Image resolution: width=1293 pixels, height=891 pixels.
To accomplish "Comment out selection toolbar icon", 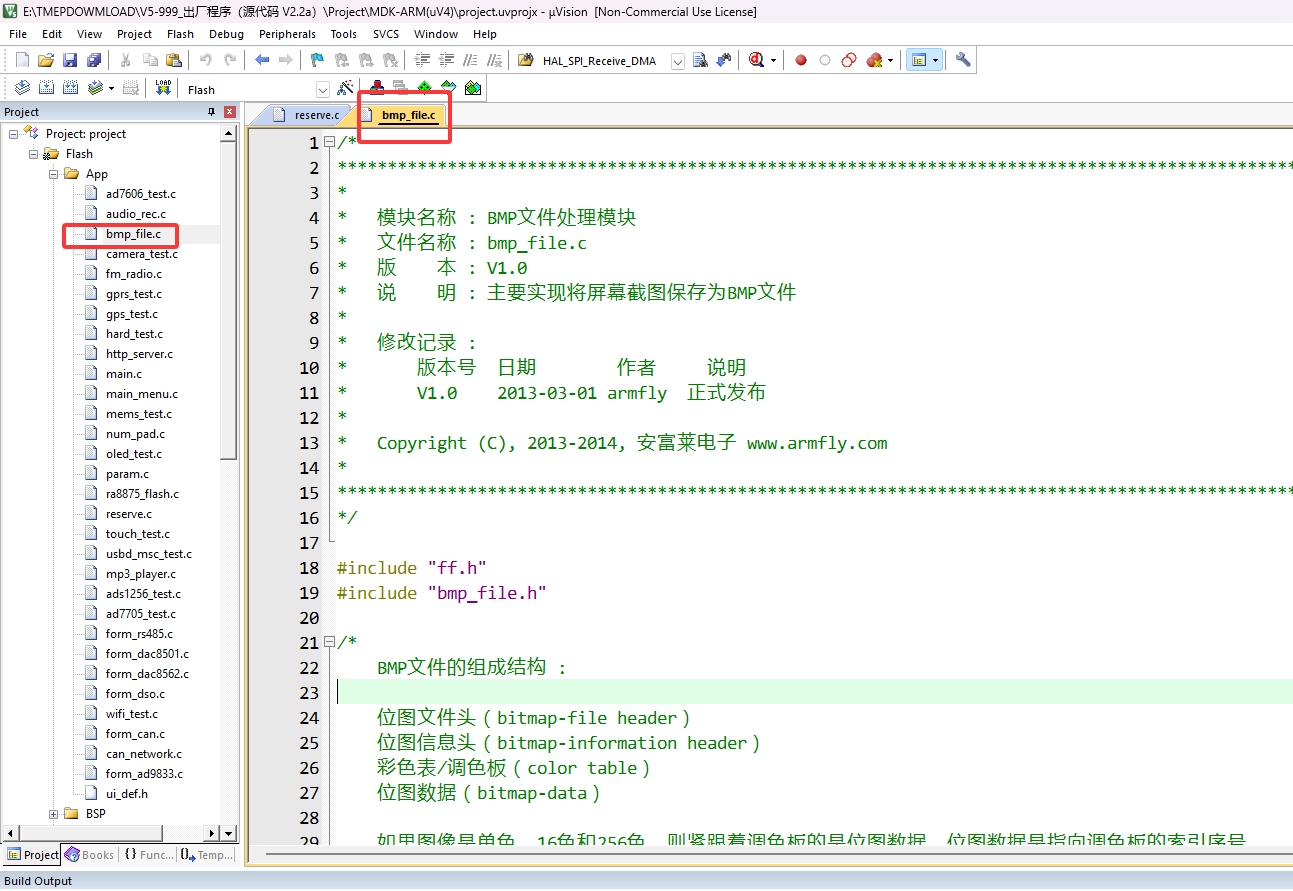I will (470, 60).
